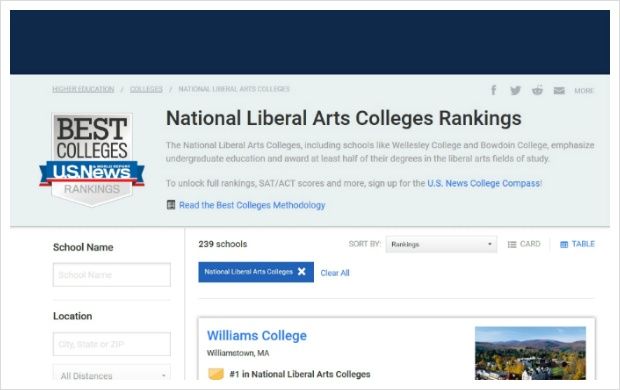Image resolution: width=620 pixels, height=390 pixels.
Task: Click the 'National Liberal Arts Colleges' breadcrumb text
Action: pos(234,89)
